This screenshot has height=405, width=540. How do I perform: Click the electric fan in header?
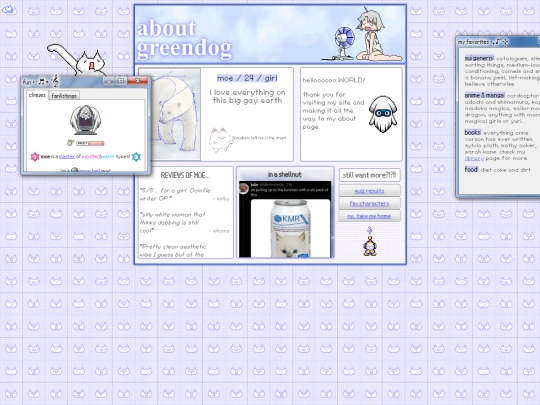click(342, 44)
